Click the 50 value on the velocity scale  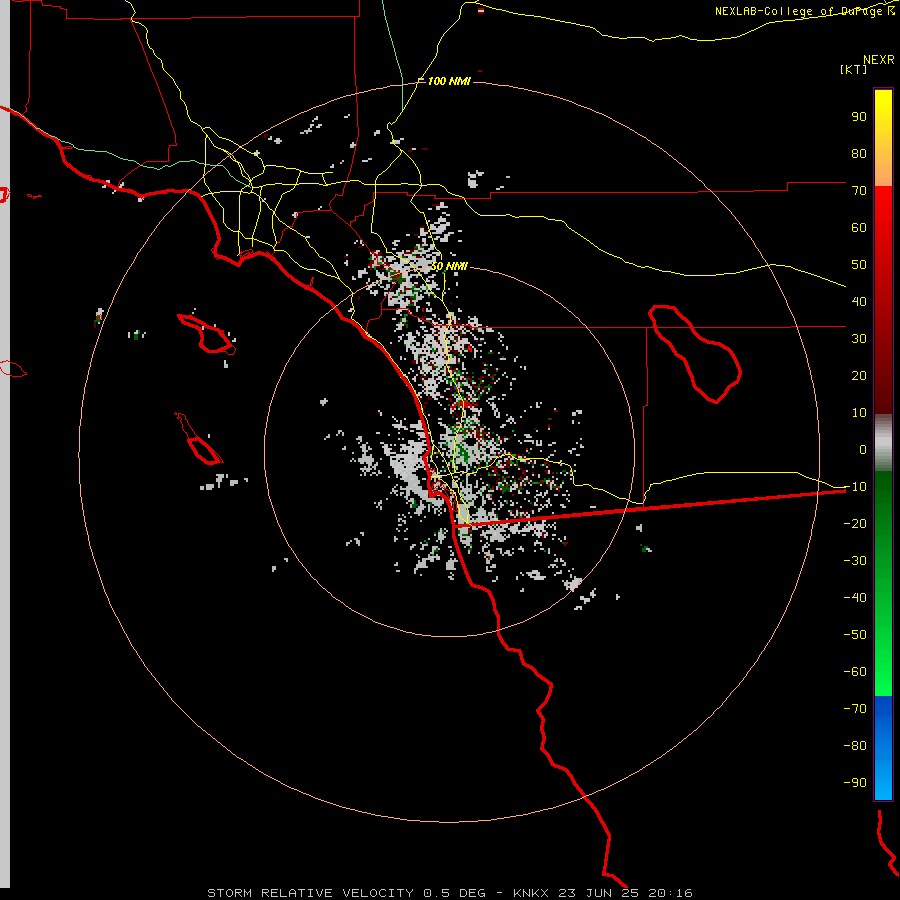click(859, 265)
